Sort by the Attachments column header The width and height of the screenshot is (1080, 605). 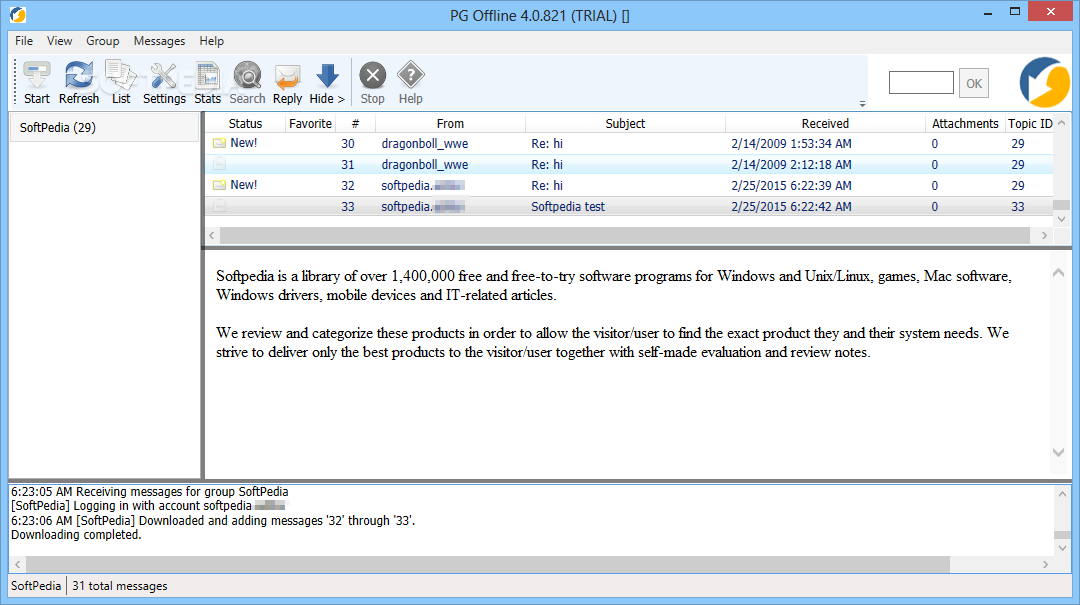pyautogui.click(x=965, y=123)
